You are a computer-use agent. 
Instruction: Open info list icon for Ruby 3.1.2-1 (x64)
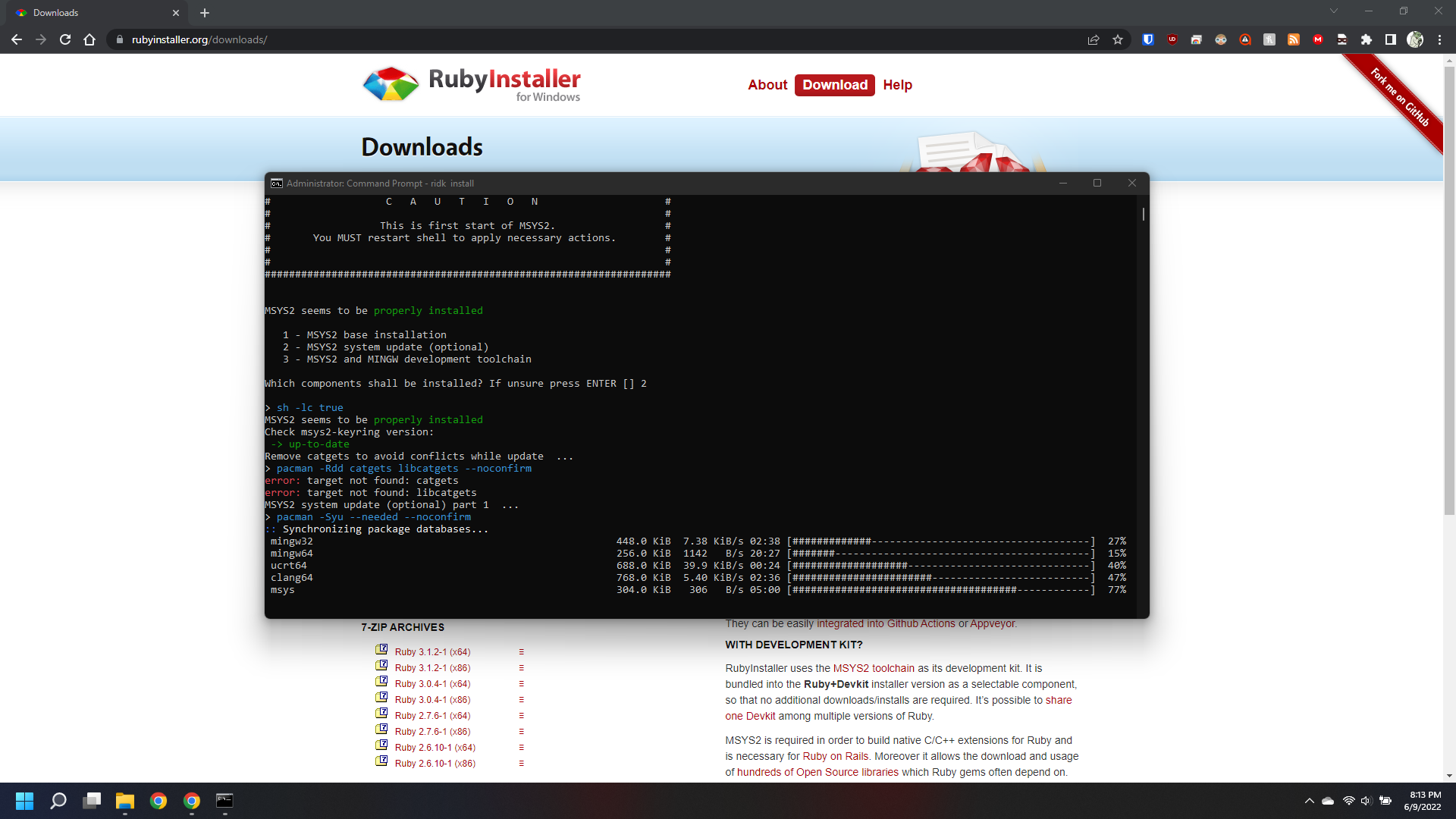click(x=521, y=652)
